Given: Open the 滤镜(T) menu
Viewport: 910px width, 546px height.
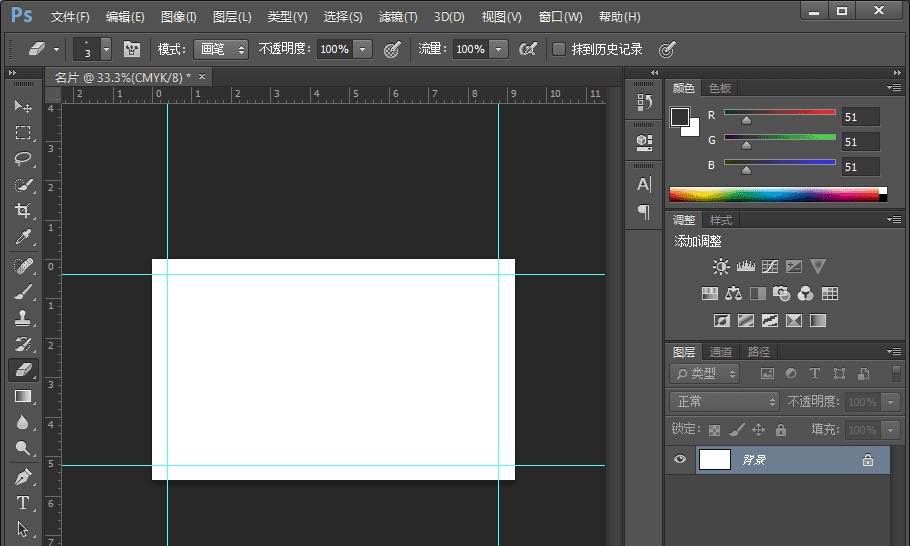Looking at the screenshot, I should coord(398,17).
